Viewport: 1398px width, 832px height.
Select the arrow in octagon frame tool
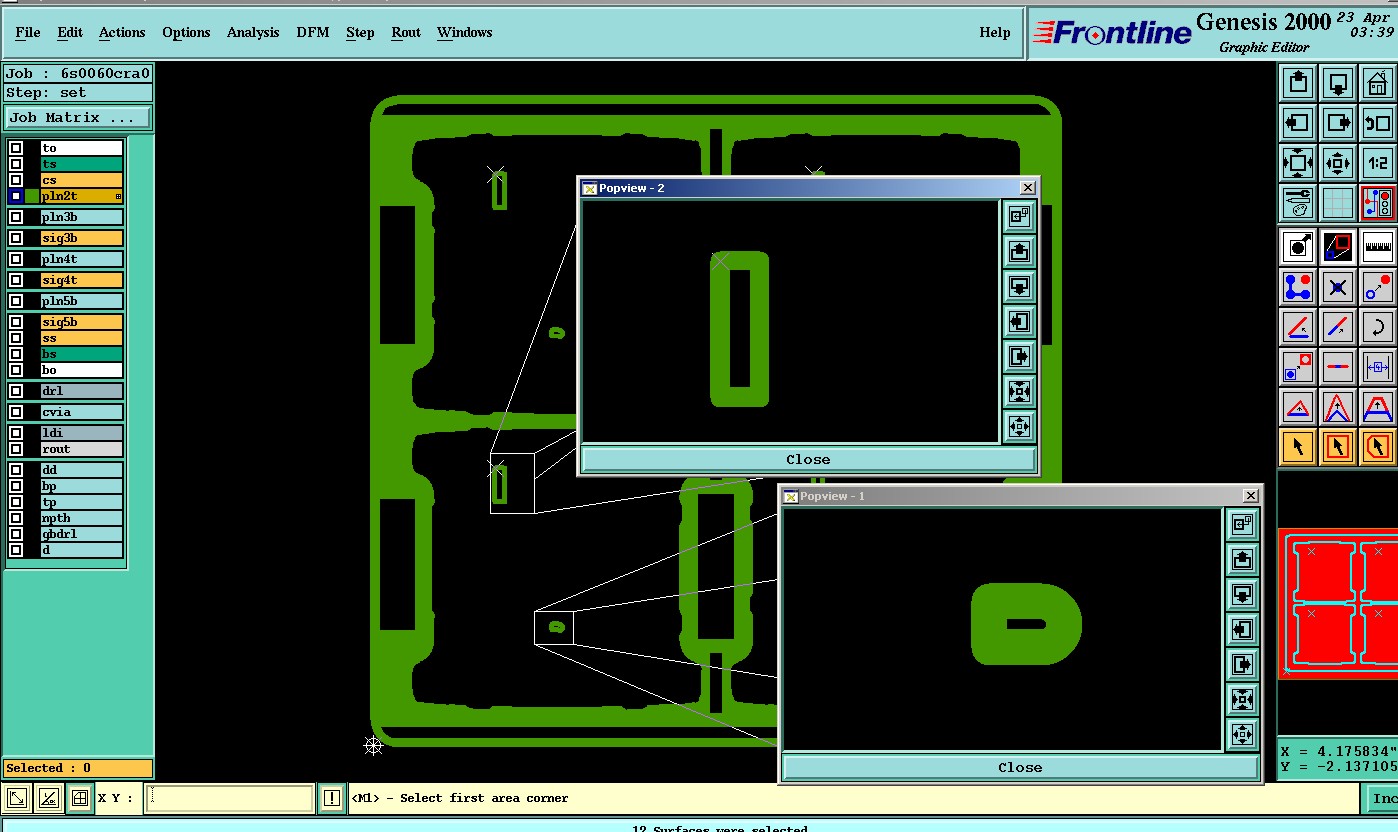click(x=1378, y=447)
